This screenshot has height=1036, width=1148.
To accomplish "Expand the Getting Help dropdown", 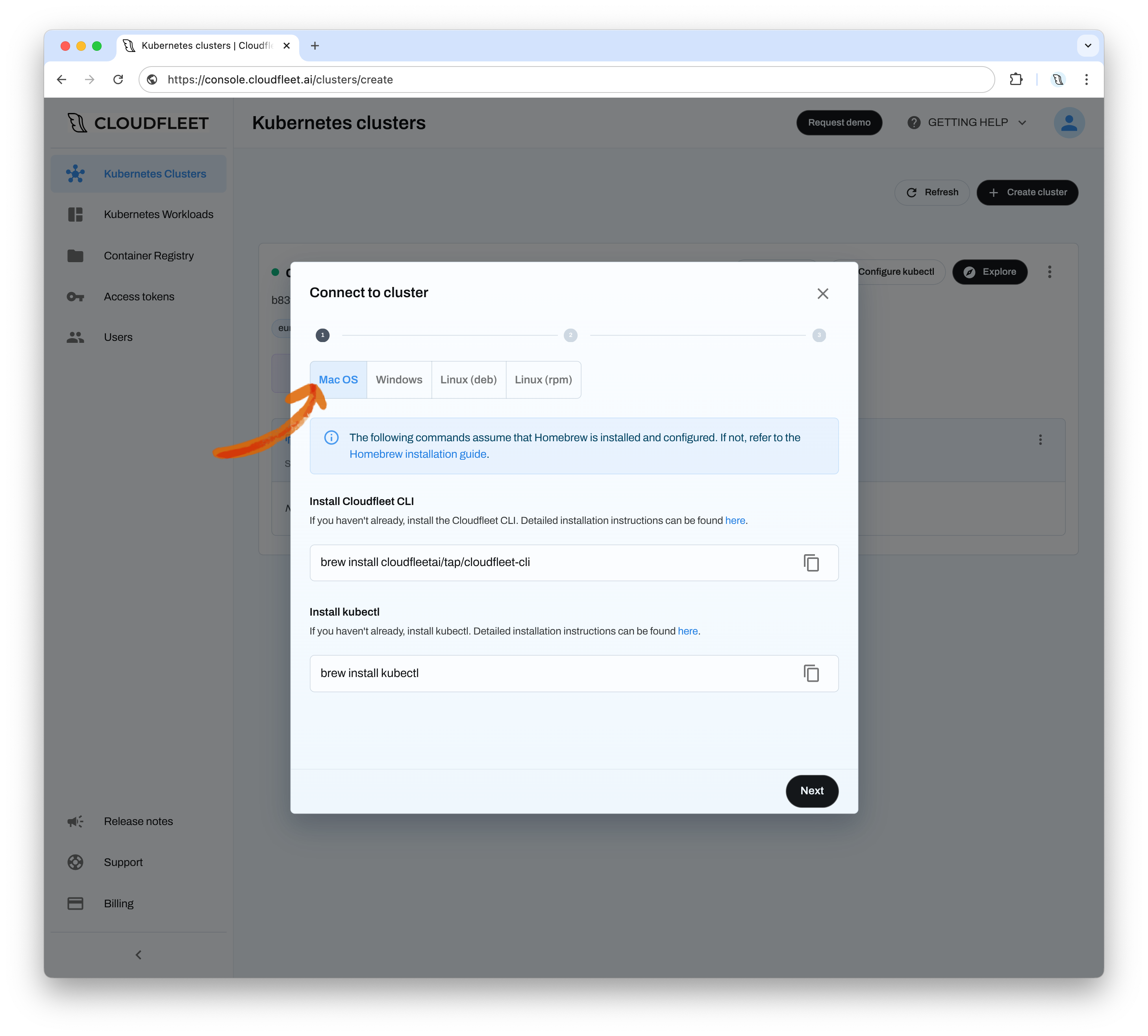I will click(x=967, y=122).
